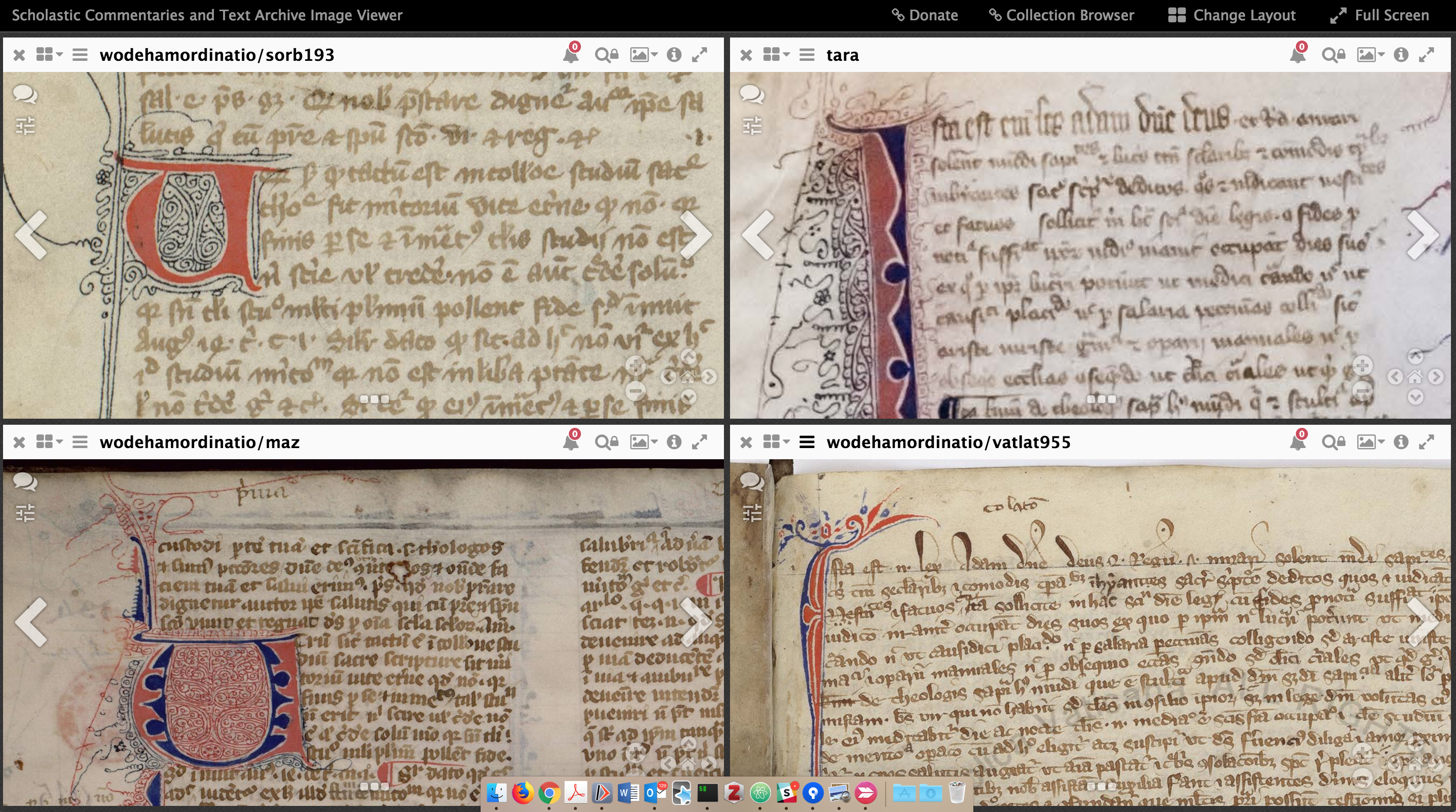Open the Donate link

[x=925, y=15]
